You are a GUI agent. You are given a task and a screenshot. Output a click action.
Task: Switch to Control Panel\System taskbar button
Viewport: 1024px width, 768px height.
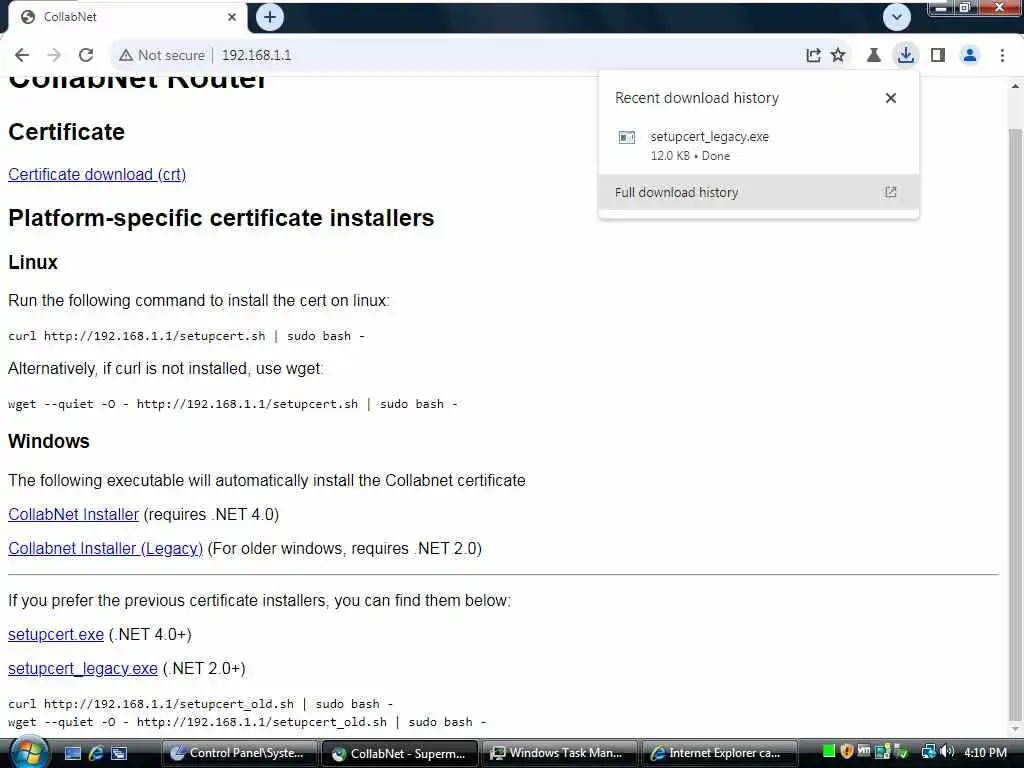pos(239,753)
